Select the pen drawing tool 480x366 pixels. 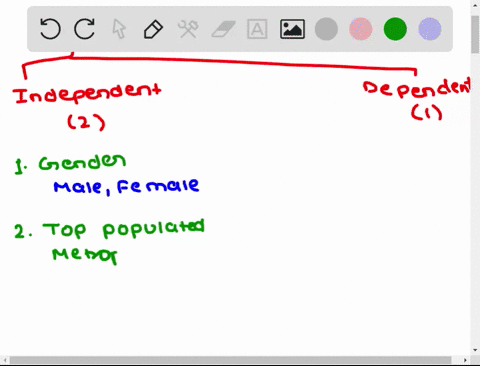coord(153,29)
